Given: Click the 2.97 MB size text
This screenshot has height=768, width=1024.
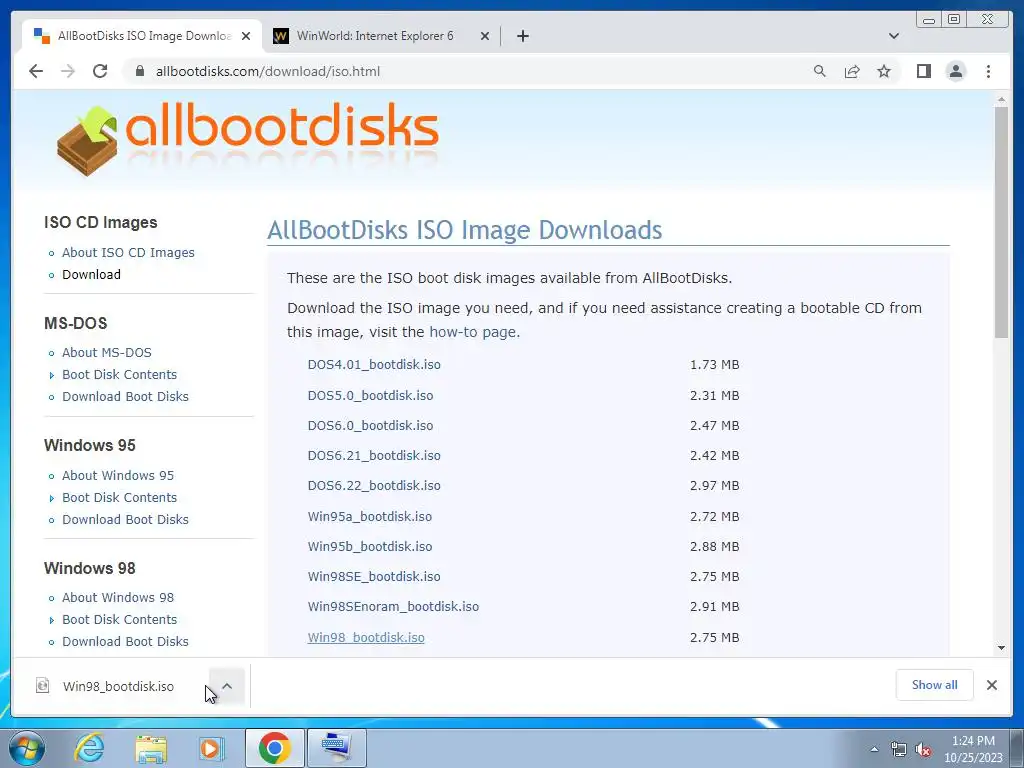Looking at the screenshot, I should (x=714, y=485).
